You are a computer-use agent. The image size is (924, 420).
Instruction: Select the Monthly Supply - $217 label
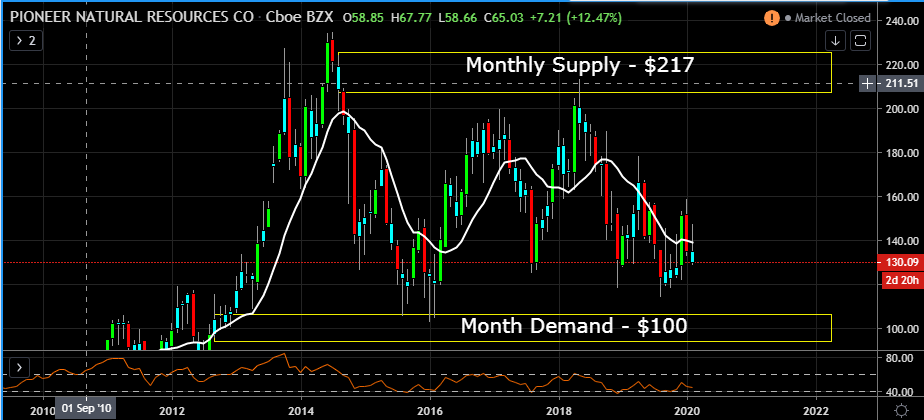(x=580, y=65)
